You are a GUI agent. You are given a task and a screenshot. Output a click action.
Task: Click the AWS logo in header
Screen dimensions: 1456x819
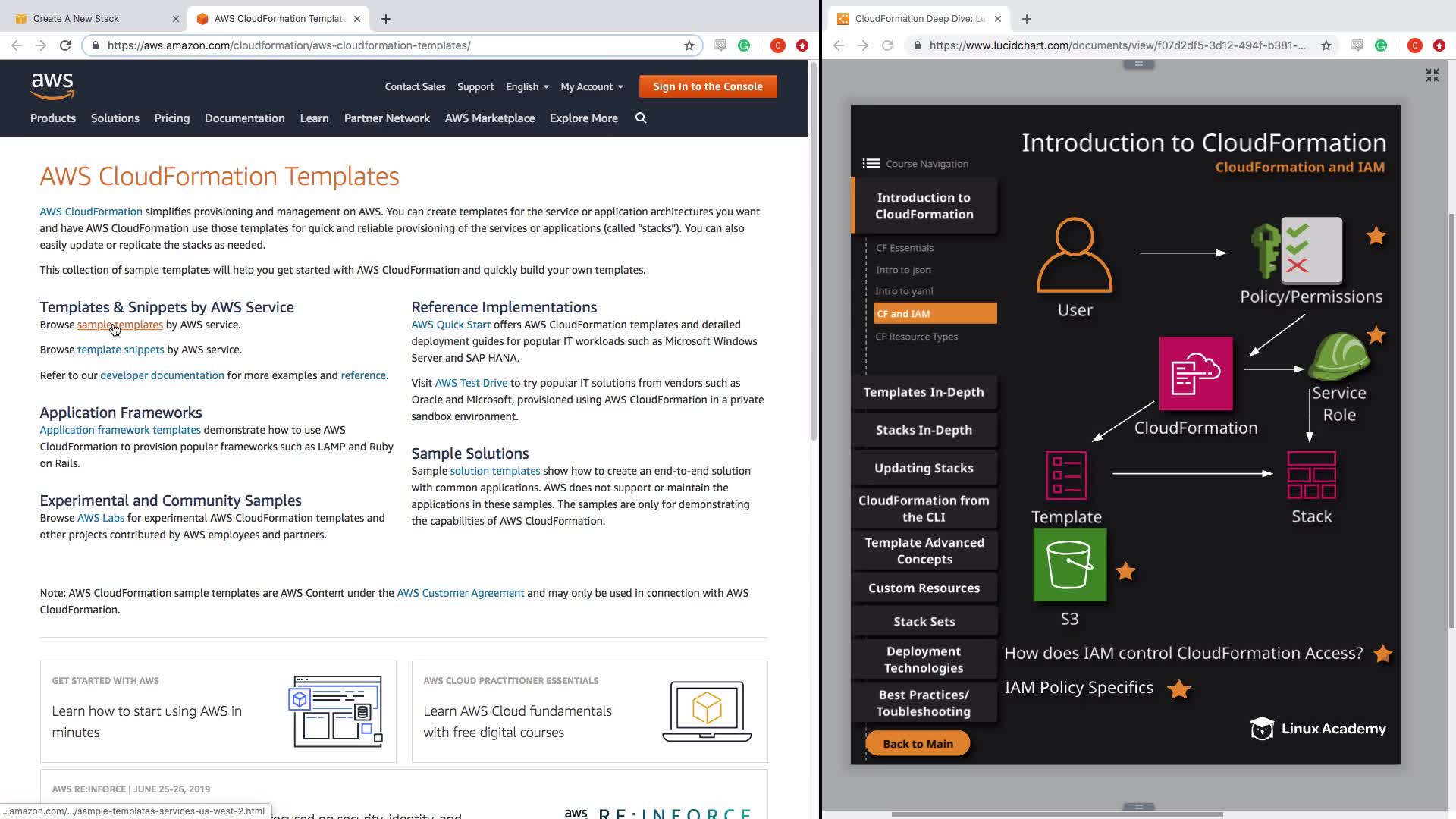click(x=52, y=86)
